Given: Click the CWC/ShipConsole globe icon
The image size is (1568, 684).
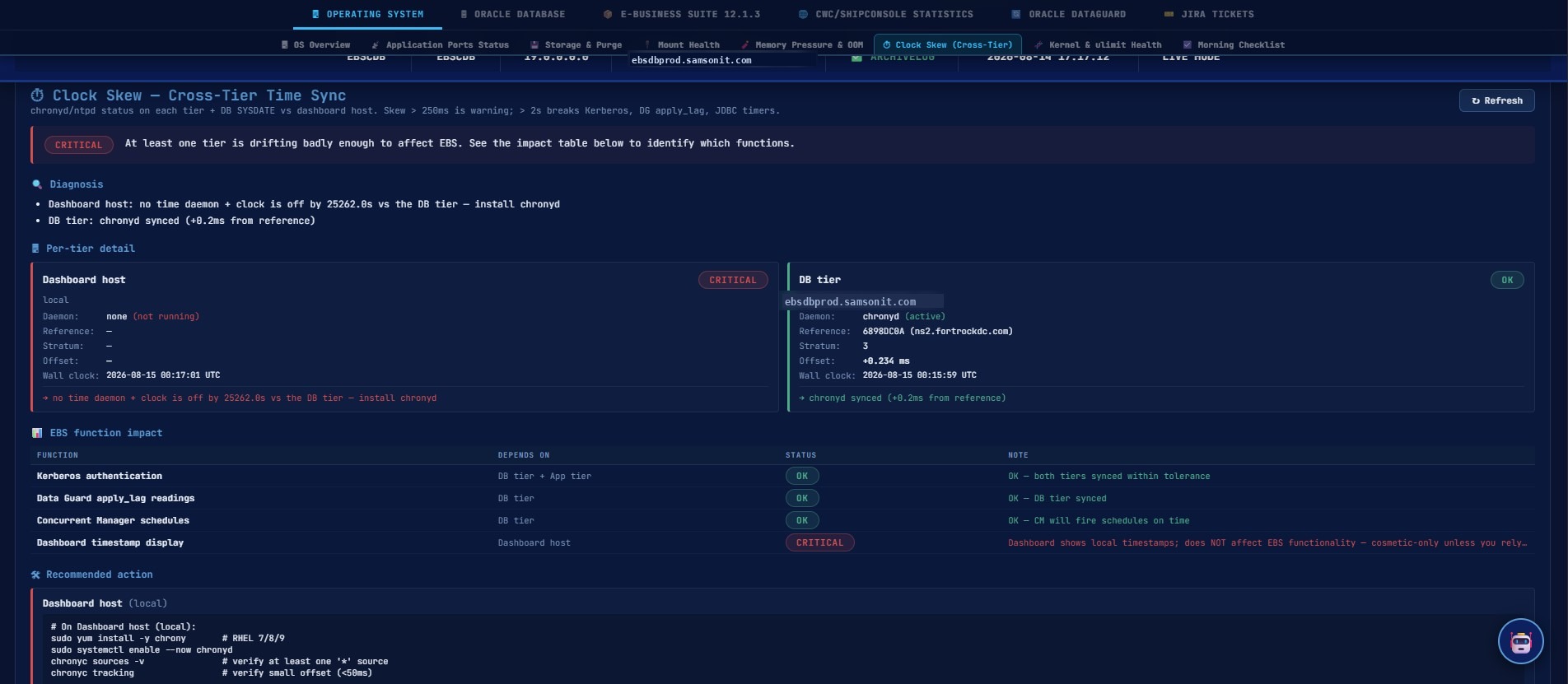Looking at the screenshot, I should [x=803, y=14].
